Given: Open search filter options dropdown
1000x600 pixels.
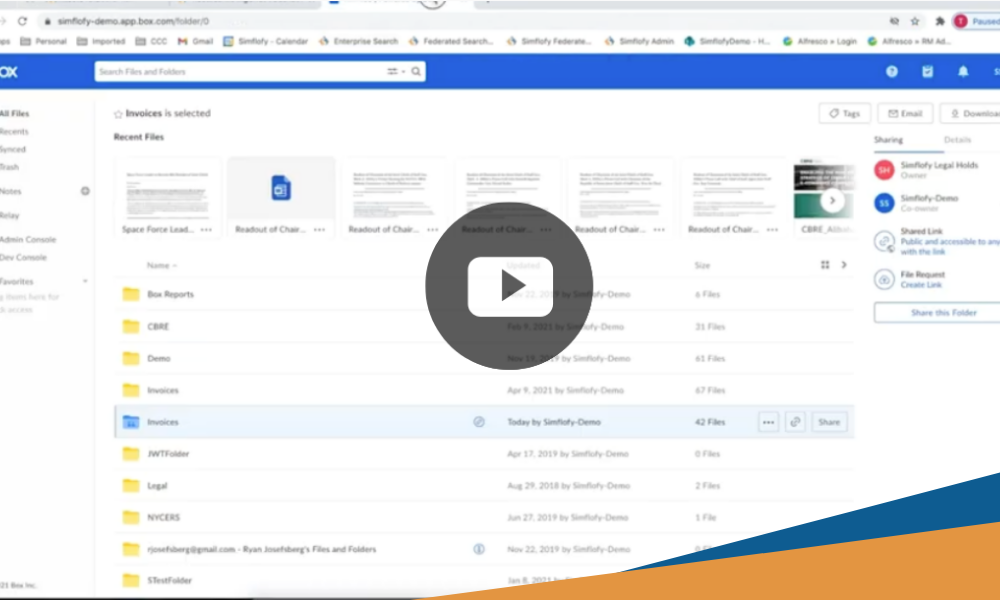Looking at the screenshot, I should point(396,71).
